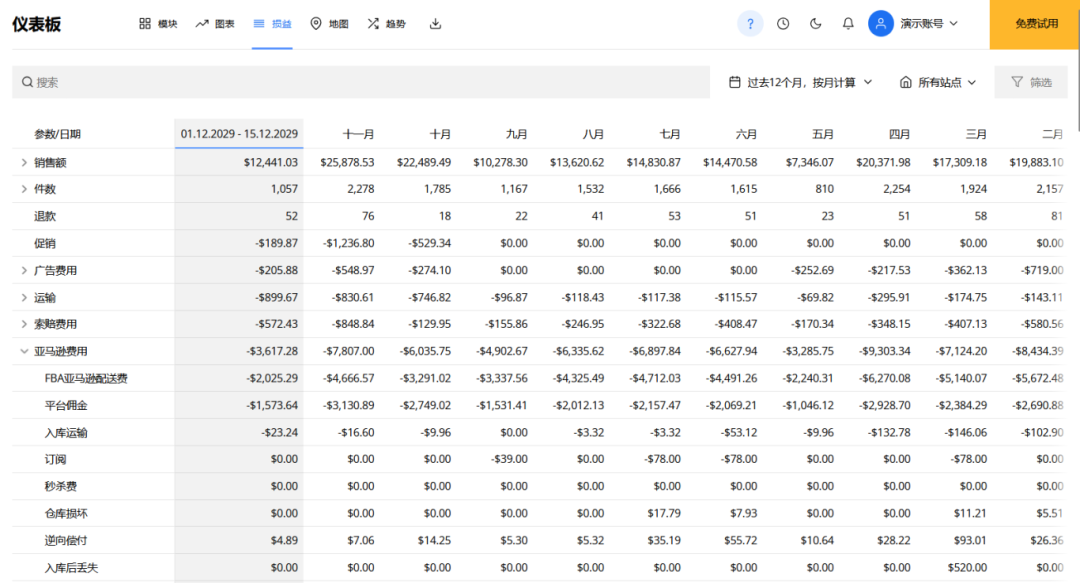The image size is (1080, 583).
Task: Select the 平台佣金 commission row label
Action: tap(66, 405)
